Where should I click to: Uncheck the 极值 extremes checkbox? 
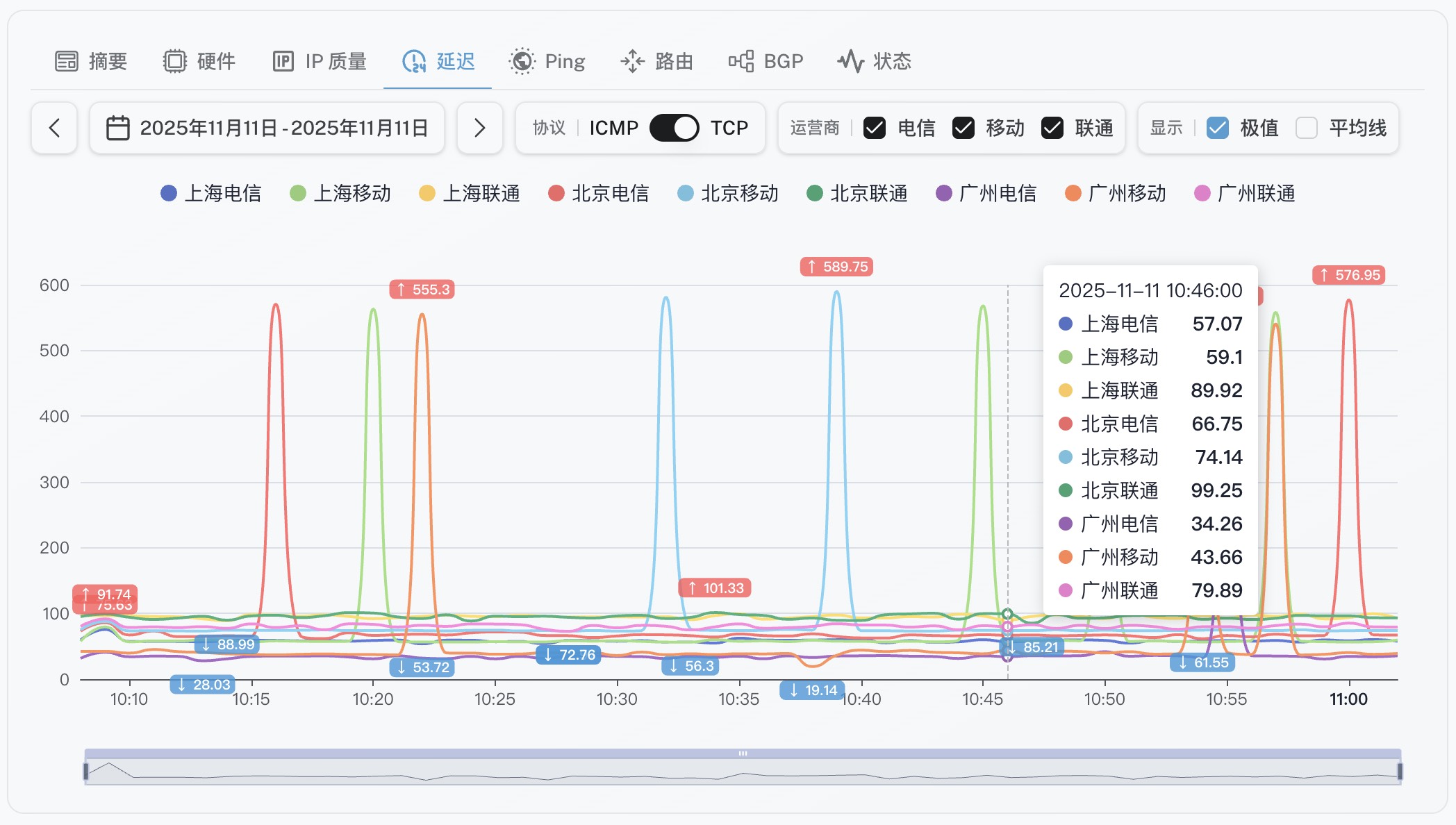(1217, 128)
